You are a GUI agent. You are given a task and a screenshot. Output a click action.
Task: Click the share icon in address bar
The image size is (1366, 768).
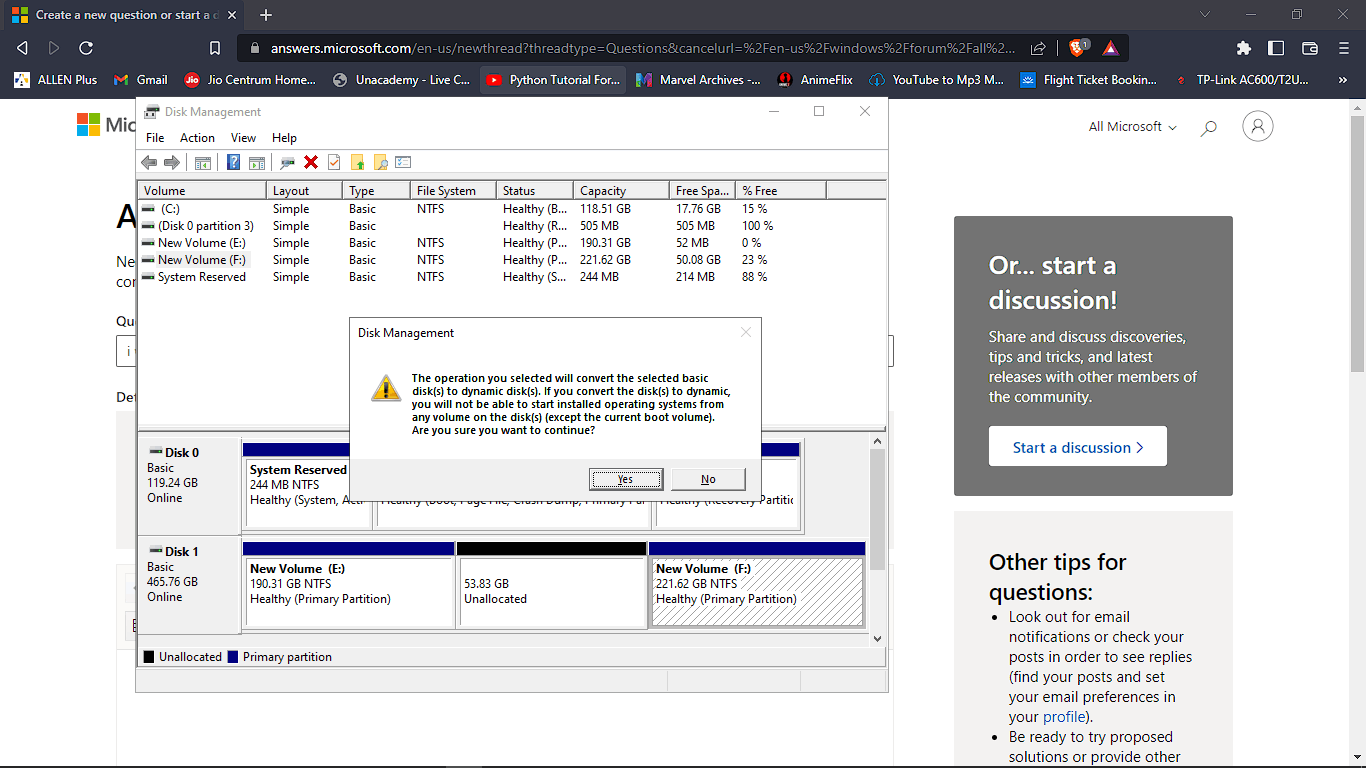pyautogui.click(x=1038, y=48)
